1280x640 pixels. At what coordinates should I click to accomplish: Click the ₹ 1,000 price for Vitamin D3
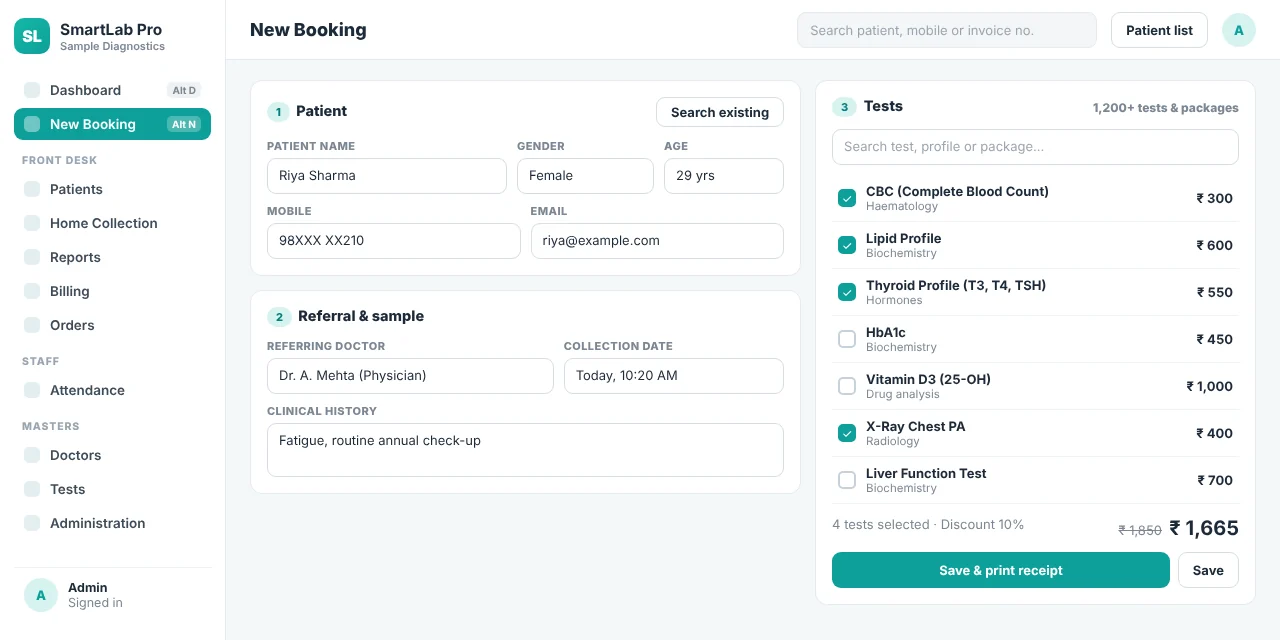(1210, 386)
